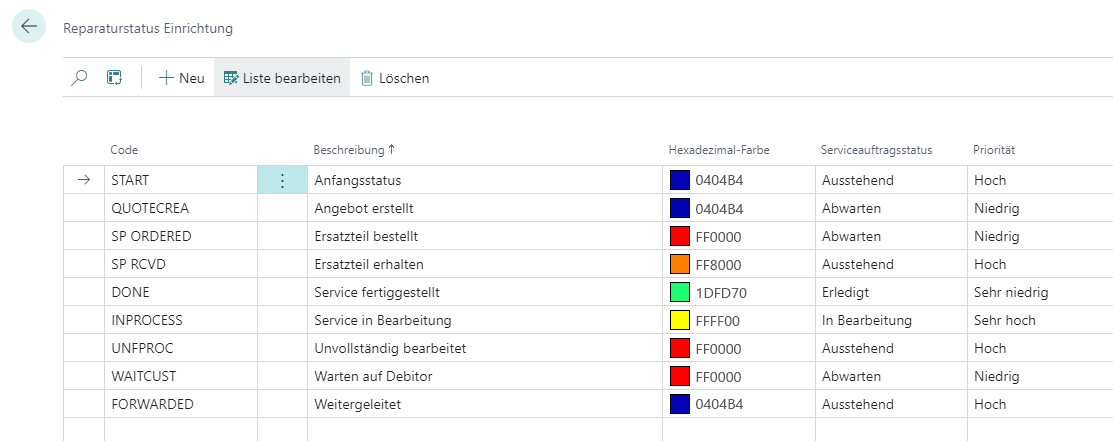
Task: Click the blue swatch in QUOTECREA row
Action: [680, 208]
